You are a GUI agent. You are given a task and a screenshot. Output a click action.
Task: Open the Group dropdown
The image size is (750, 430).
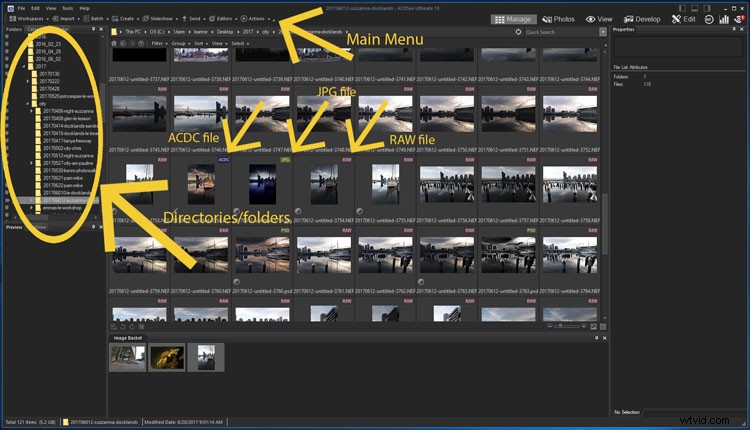coord(180,44)
